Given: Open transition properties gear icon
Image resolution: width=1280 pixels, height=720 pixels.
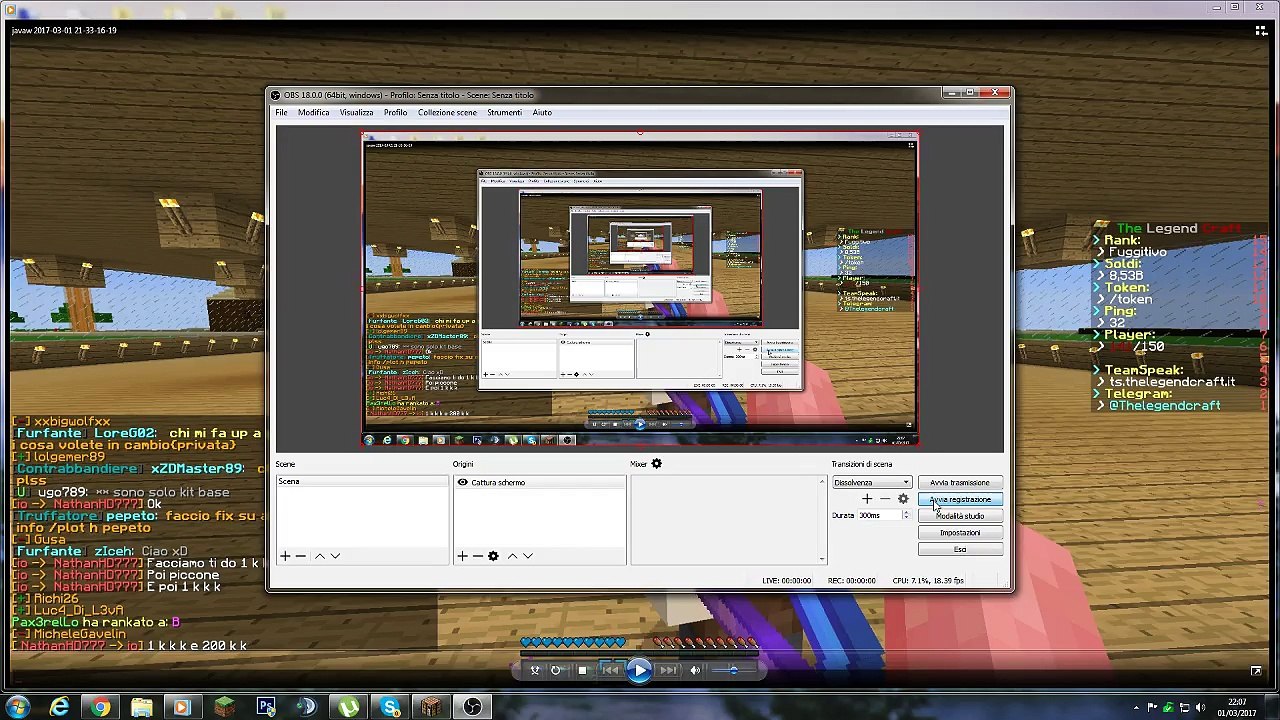Looking at the screenshot, I should click(x=903, y=499).
